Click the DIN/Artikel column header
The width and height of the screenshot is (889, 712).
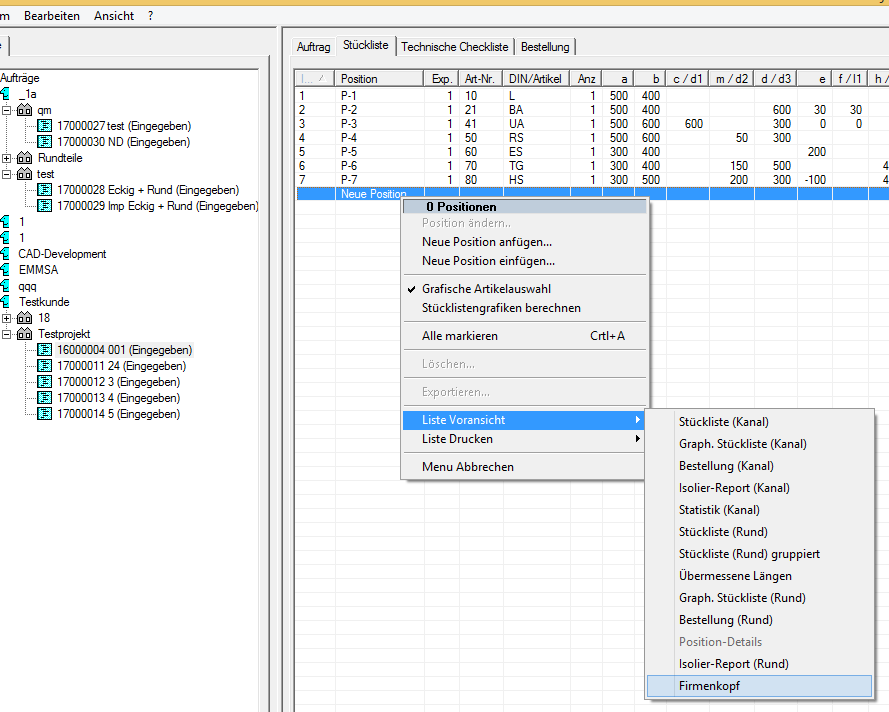click(x=537, y=79)
